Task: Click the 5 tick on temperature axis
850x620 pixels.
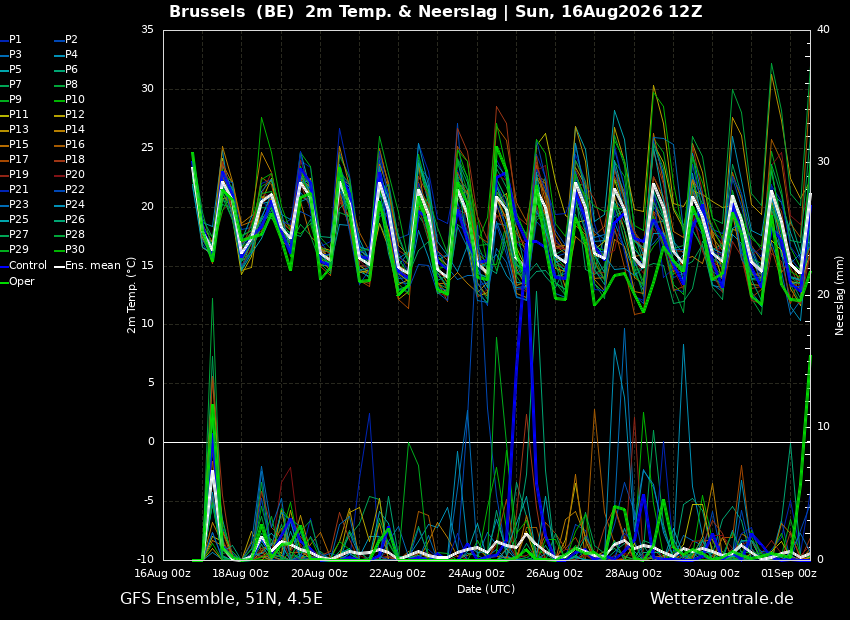Action: (151, 383)
